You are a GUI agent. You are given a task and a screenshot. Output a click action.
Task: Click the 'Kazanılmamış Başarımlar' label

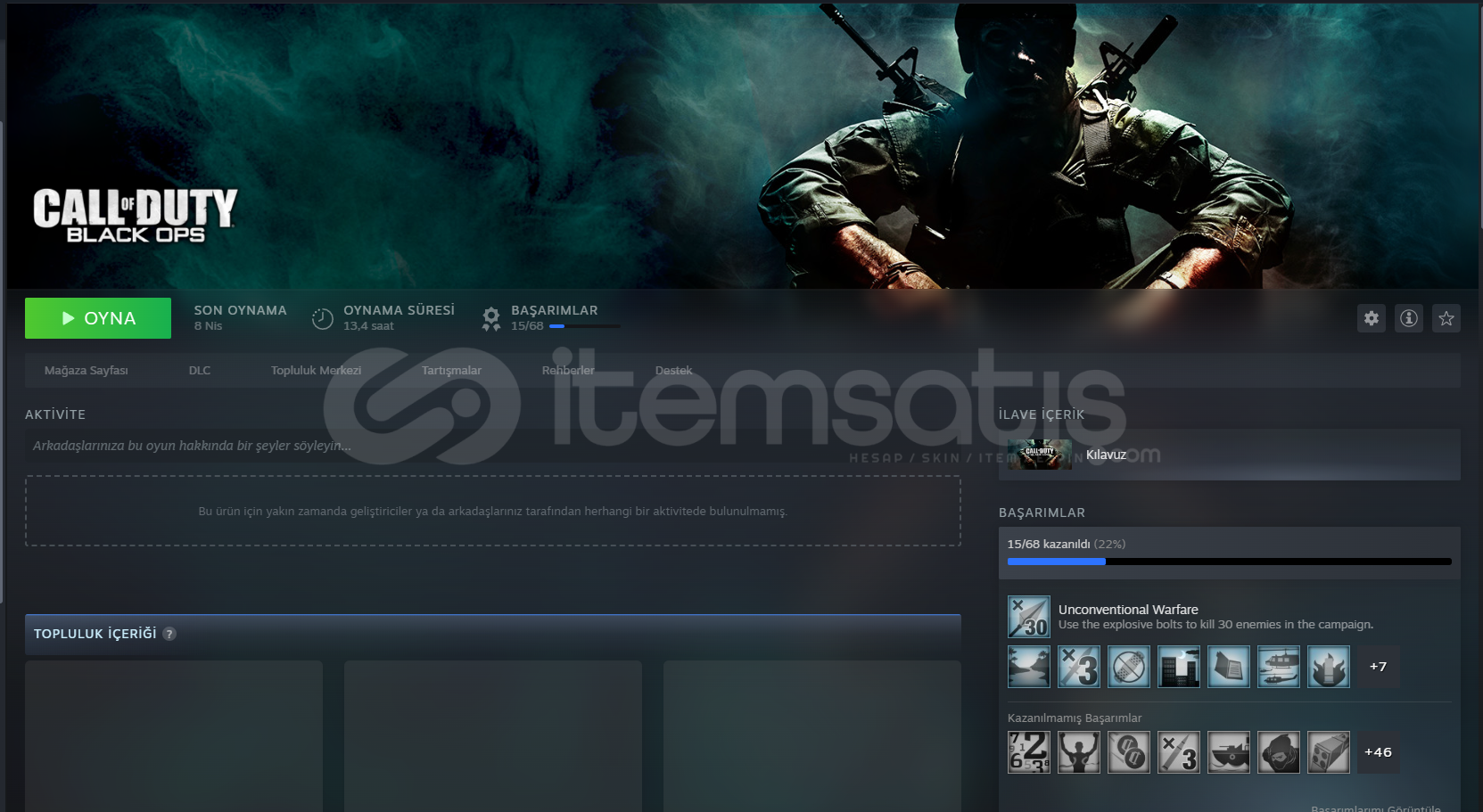(1074, 718)
